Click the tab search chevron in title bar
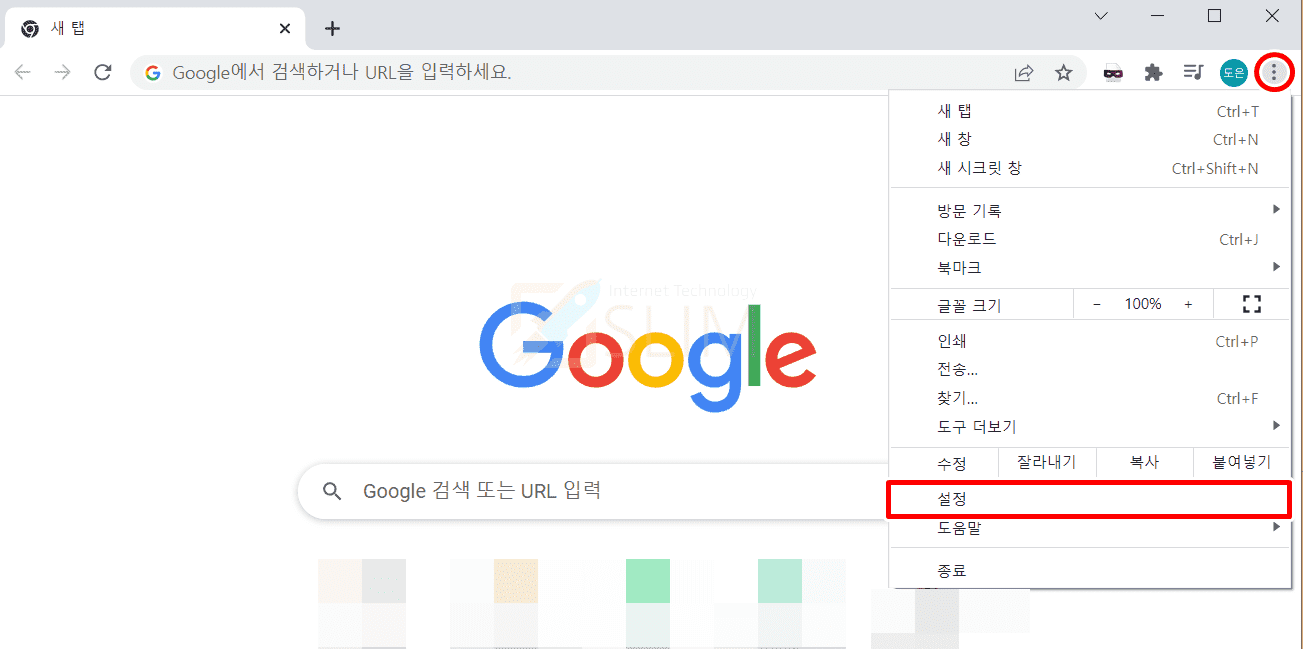This screenshot has height=649, width=1303. pyautogui.click(x=1101, y=16)
